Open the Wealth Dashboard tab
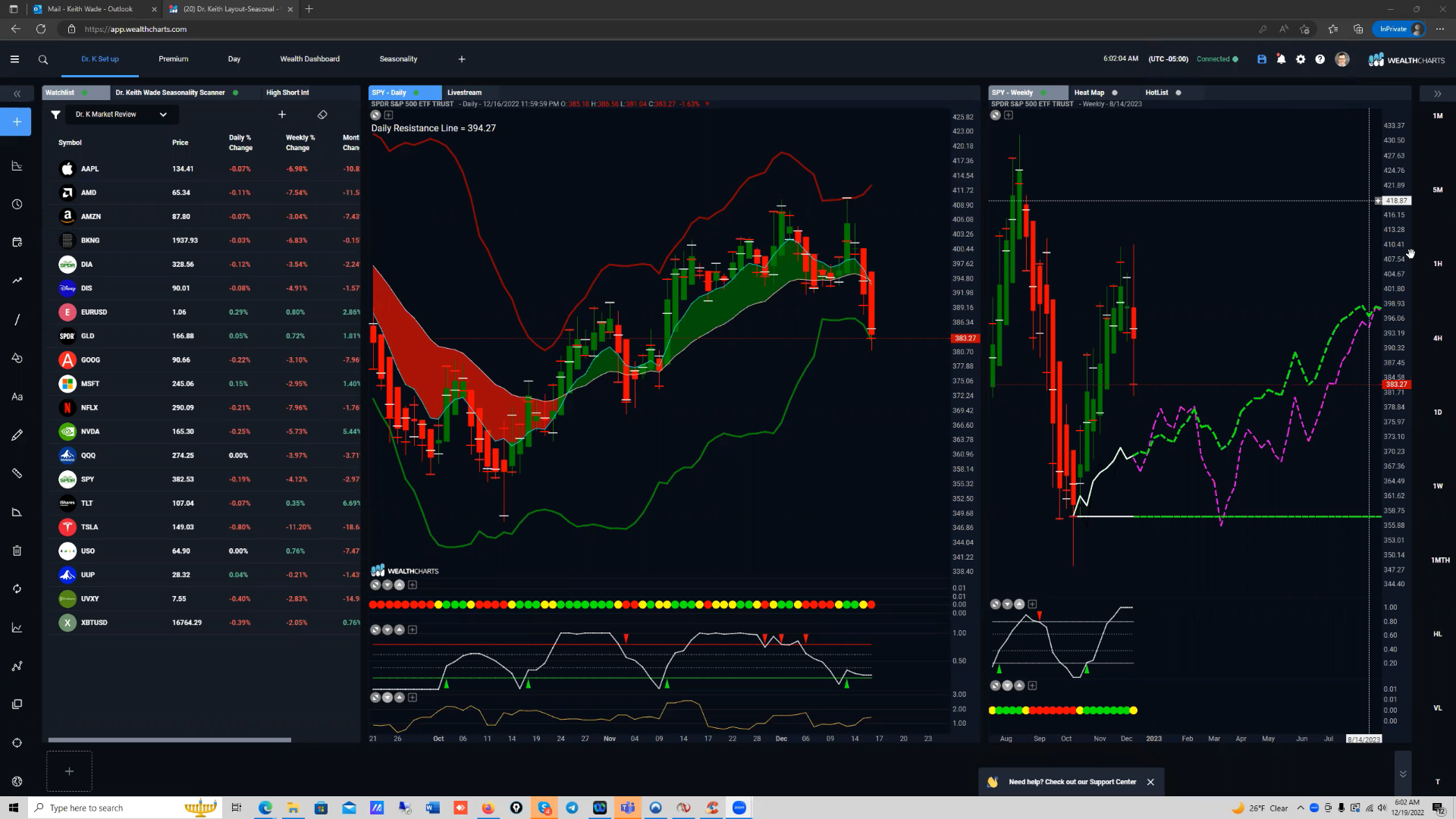This screenshot has height=819, width=1456. [309, 59]
